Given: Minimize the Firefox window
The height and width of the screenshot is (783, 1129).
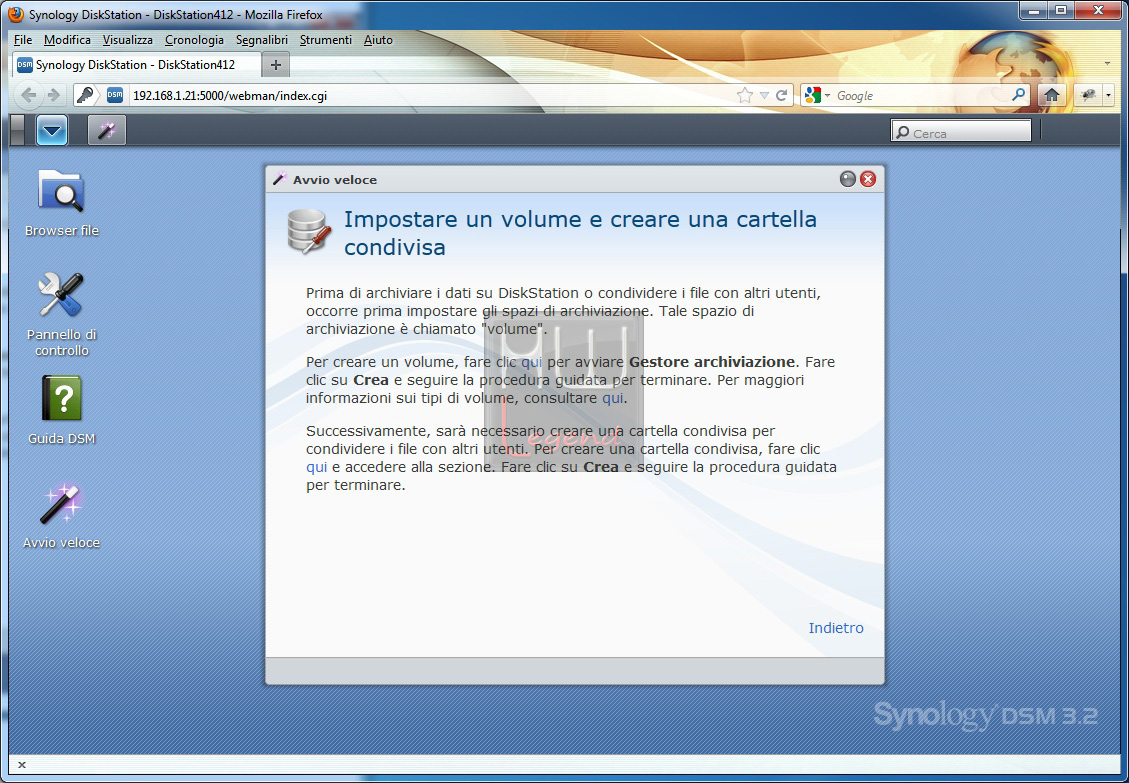Looking at the screenshot, I should pyautogui.click(x=1035, y=10).
